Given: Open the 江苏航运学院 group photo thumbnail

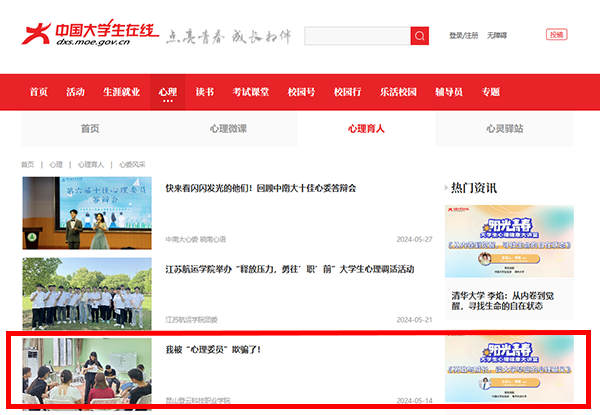Looking at the screenshot, I should (88, 293).
